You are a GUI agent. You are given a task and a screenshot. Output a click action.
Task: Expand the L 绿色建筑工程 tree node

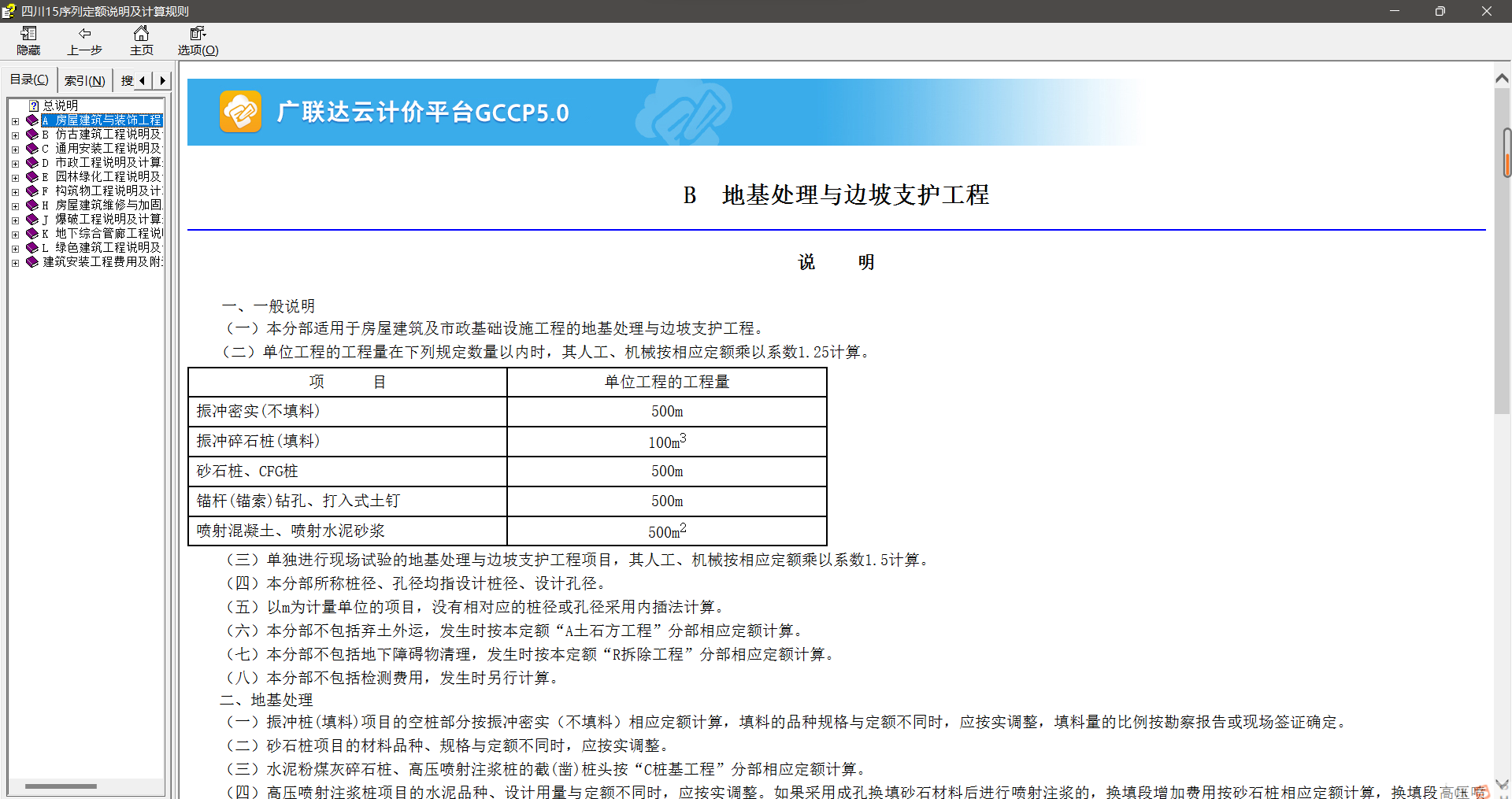pyautogui.click(x=15, y=249)
